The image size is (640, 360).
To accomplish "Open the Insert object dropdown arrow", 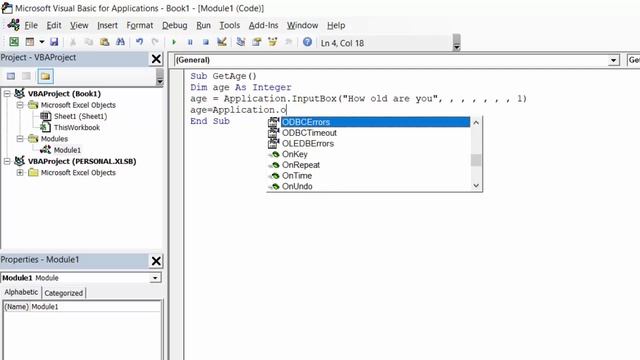I will pos(42,42).
